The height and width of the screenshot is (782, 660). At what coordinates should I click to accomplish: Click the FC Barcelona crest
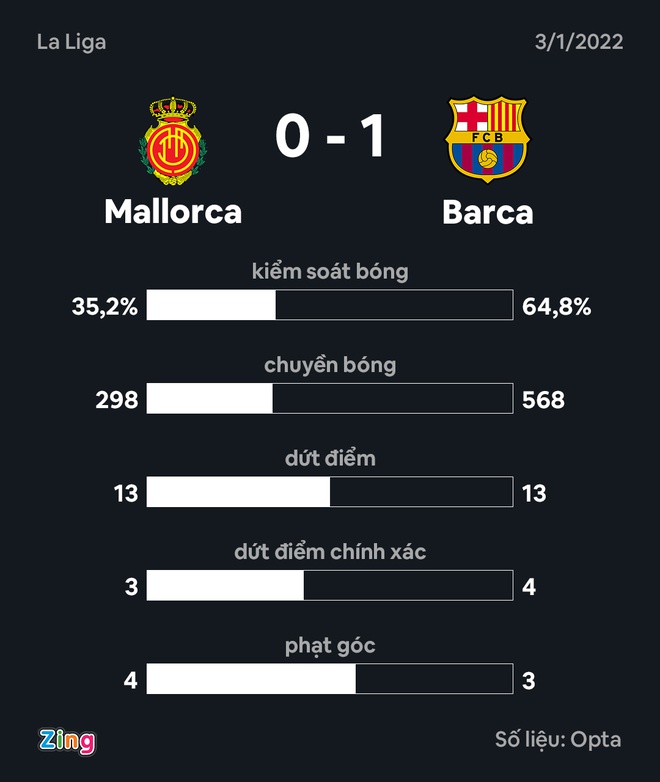(x=487, y=140)
